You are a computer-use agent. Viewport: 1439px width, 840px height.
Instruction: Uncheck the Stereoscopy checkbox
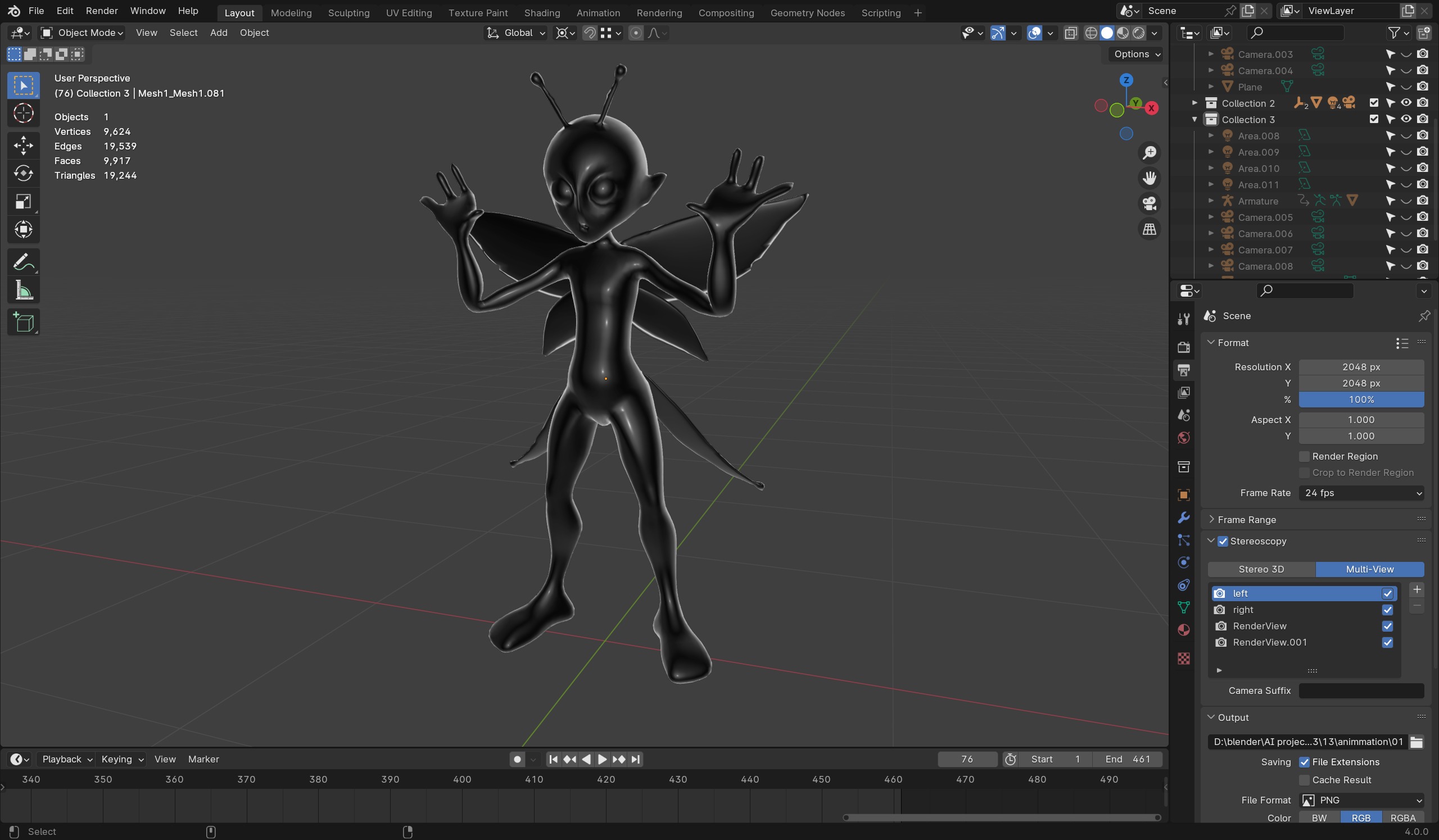1223,541
